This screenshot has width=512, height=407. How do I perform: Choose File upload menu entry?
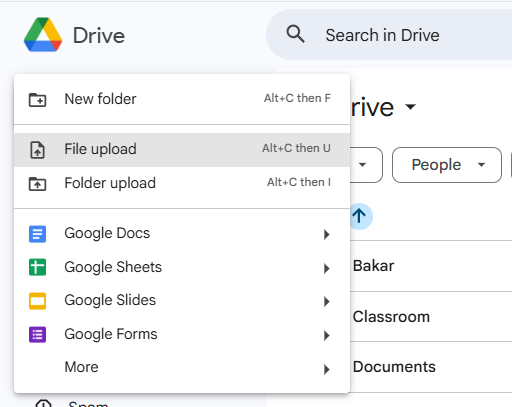click(x=182, y=150)
